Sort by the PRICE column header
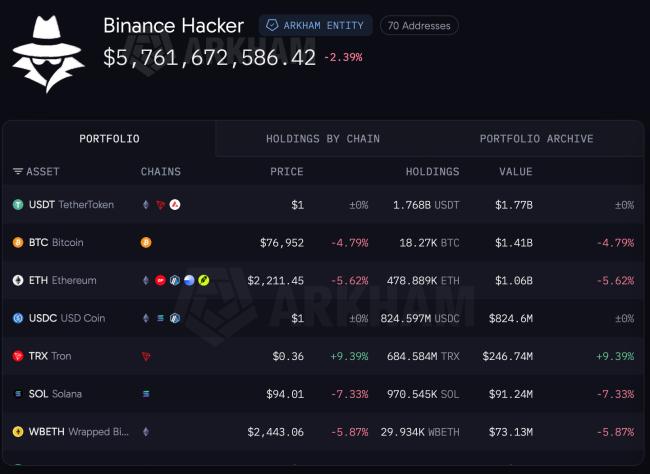The height and width of the screenshot is (474, 650). [x=287, y=171]
